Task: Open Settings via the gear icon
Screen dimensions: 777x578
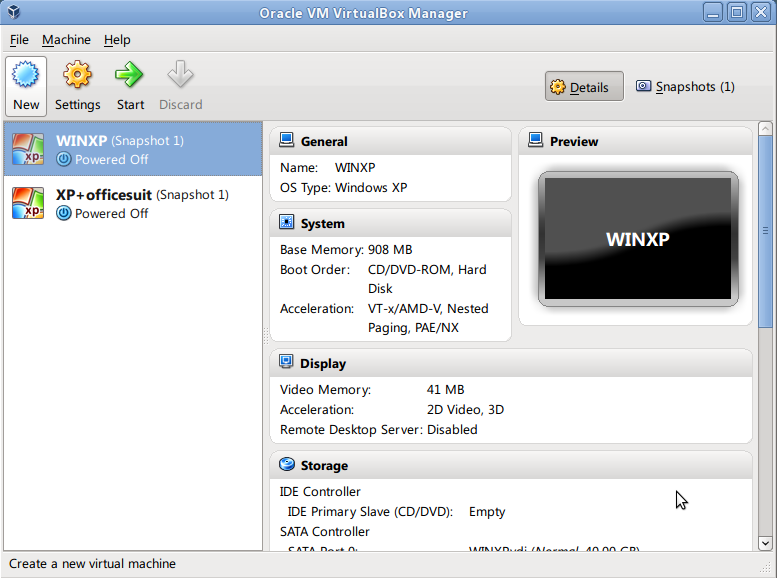Action: 77,75
